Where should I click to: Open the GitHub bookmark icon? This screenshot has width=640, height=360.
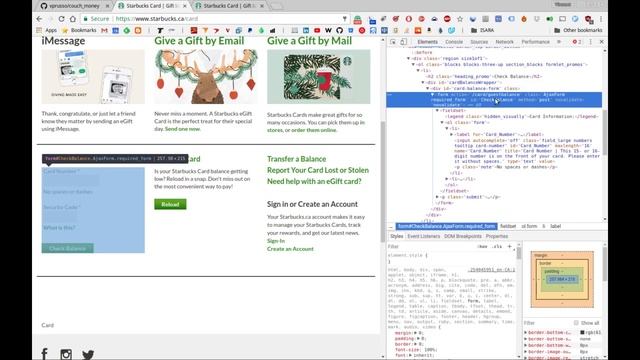pyautogui.click(x=339, y=30)
